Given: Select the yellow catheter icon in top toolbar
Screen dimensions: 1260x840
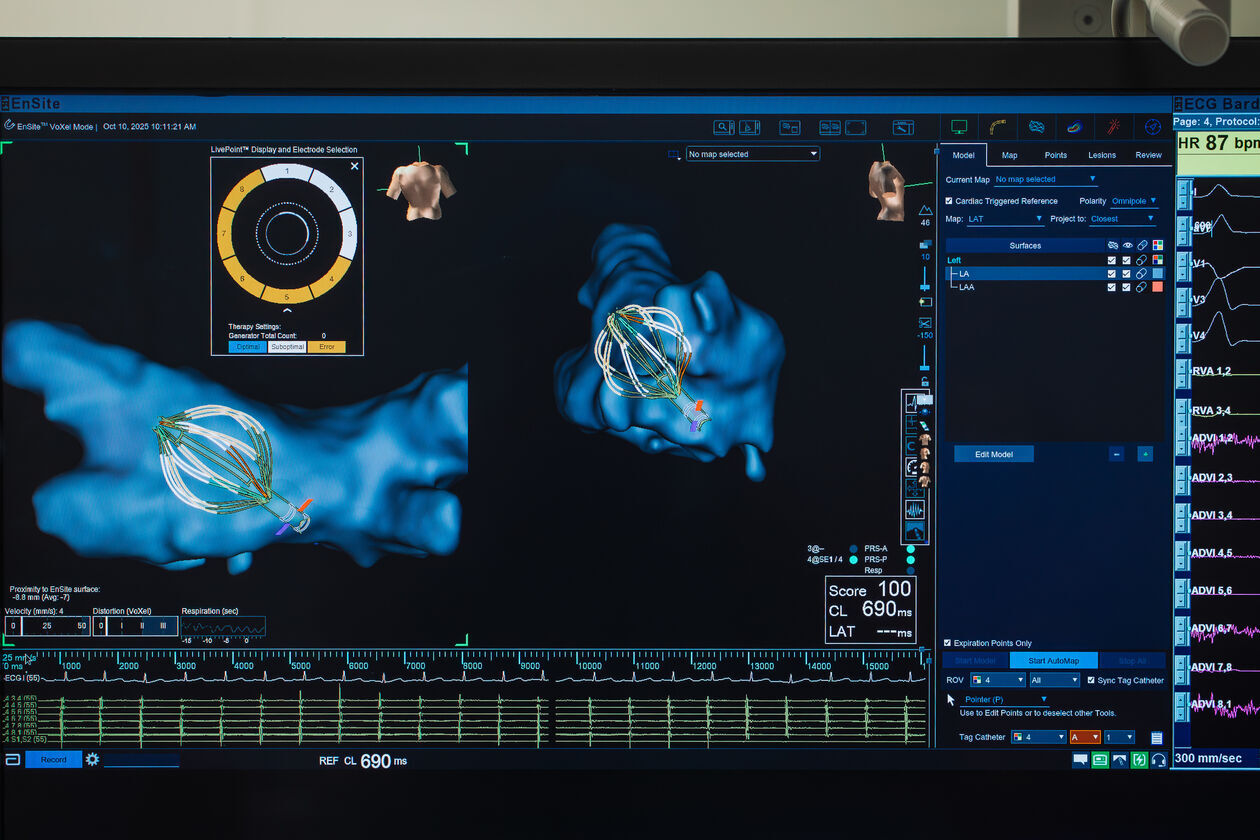Looking at the screenshot, I should [997, 127].
